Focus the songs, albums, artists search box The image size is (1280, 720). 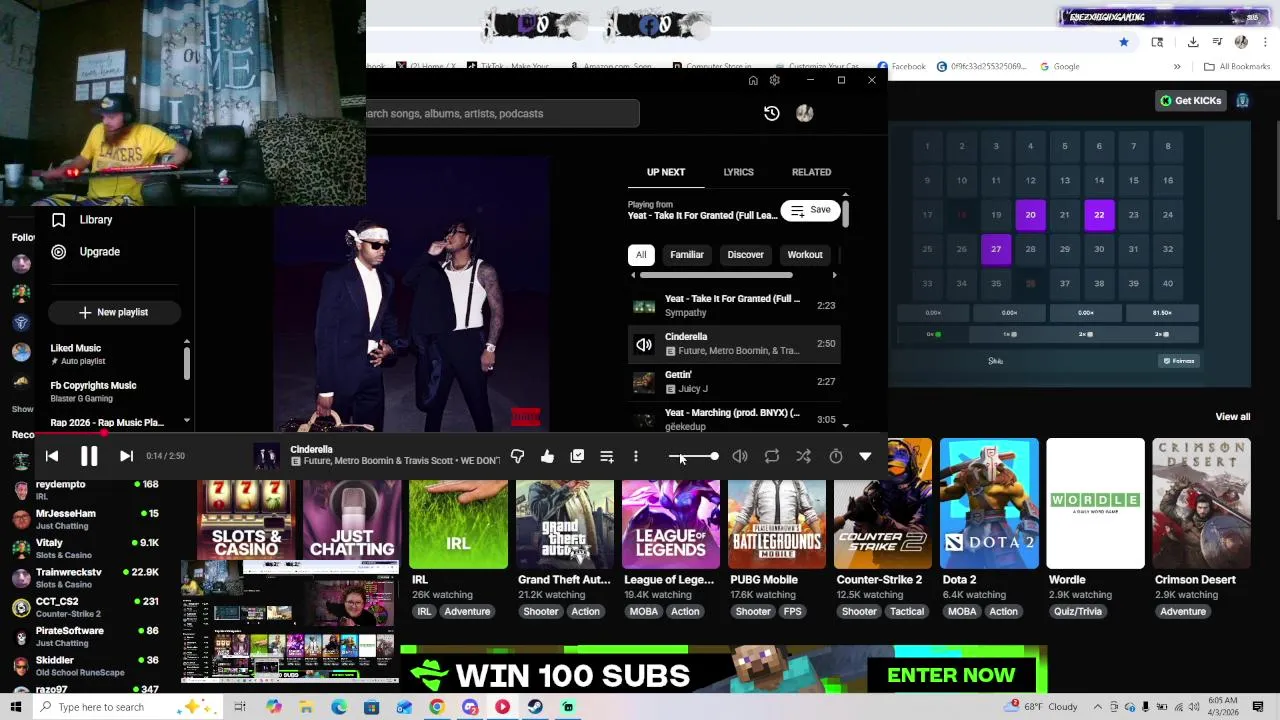(x=502, y=113)
